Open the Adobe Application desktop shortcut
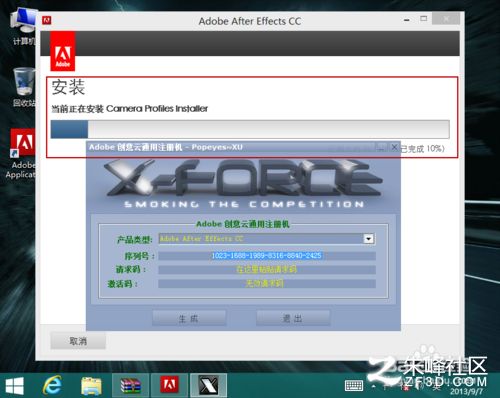 [x=21, y=154]
